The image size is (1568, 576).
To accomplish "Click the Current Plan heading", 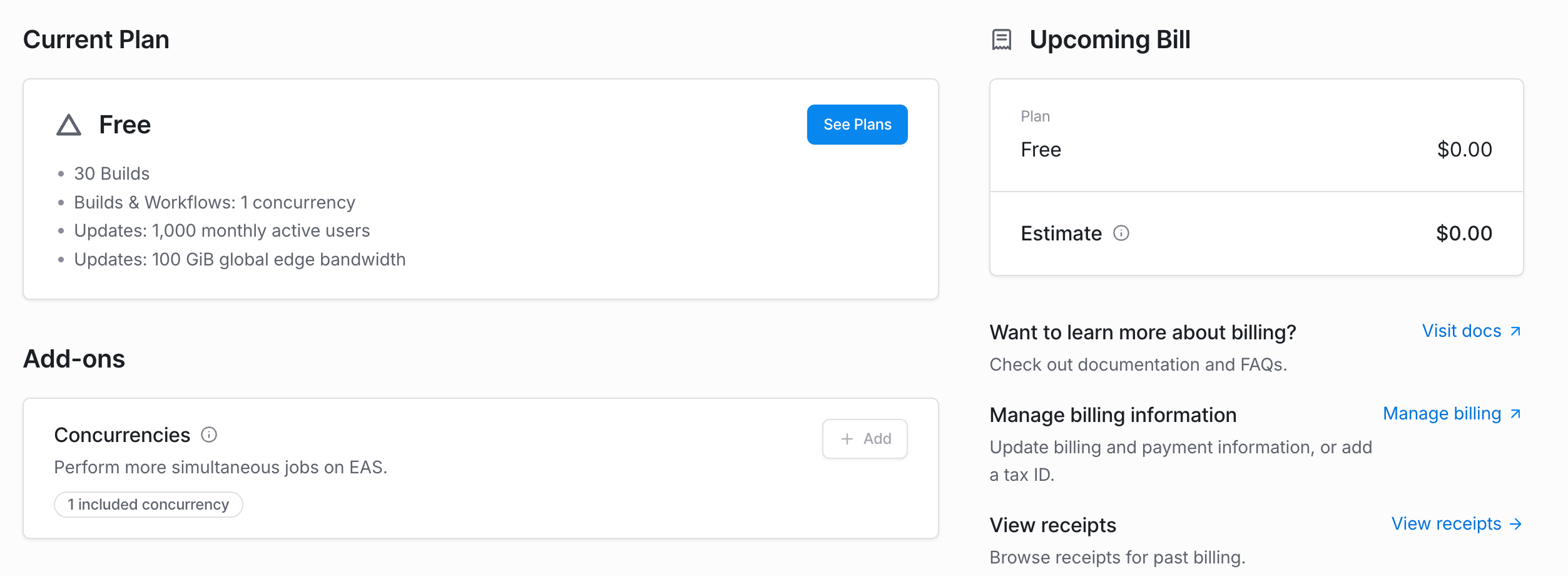I will pyautogui.click(x=96, y=39).
